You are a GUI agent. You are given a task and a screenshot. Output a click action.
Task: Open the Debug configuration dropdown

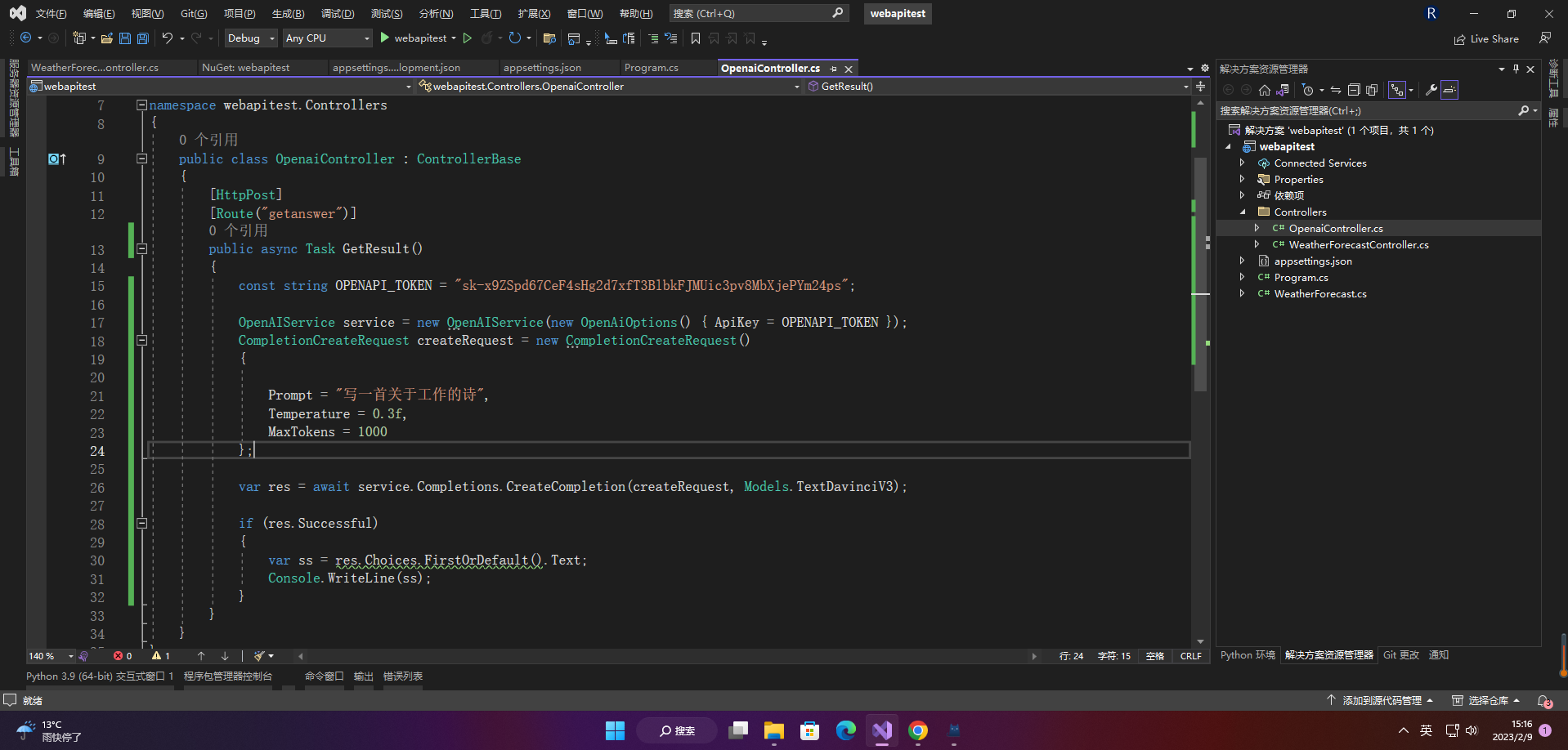click(251, 38)
